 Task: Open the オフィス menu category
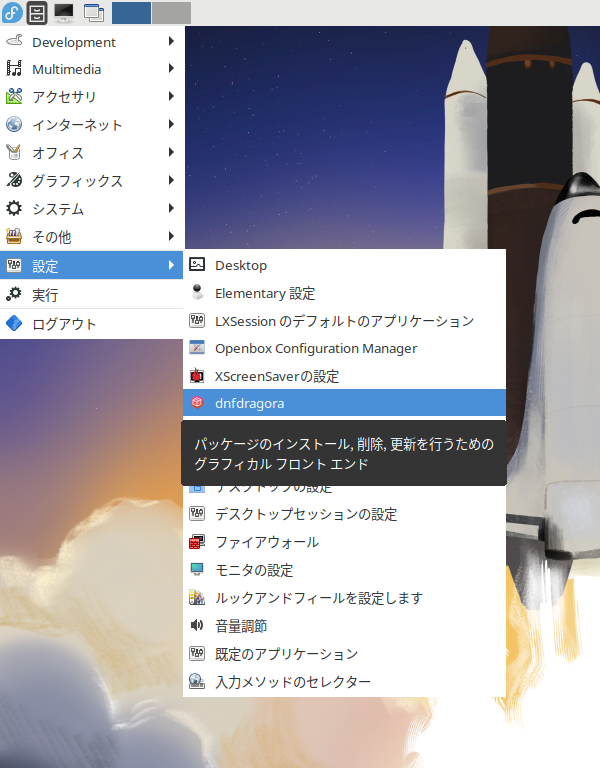[92, 152]
